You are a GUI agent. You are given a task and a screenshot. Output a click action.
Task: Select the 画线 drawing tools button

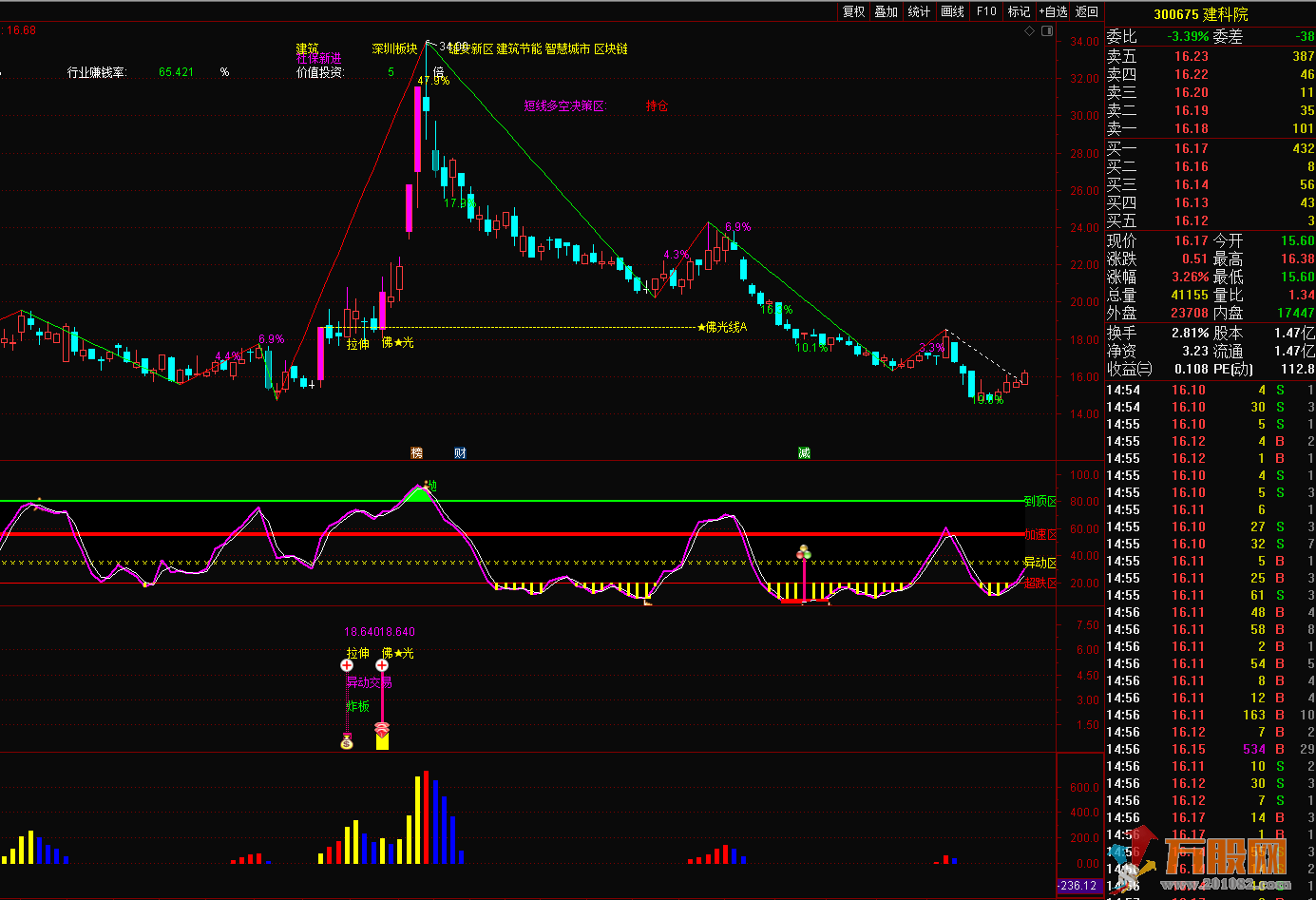pos(952,11)
